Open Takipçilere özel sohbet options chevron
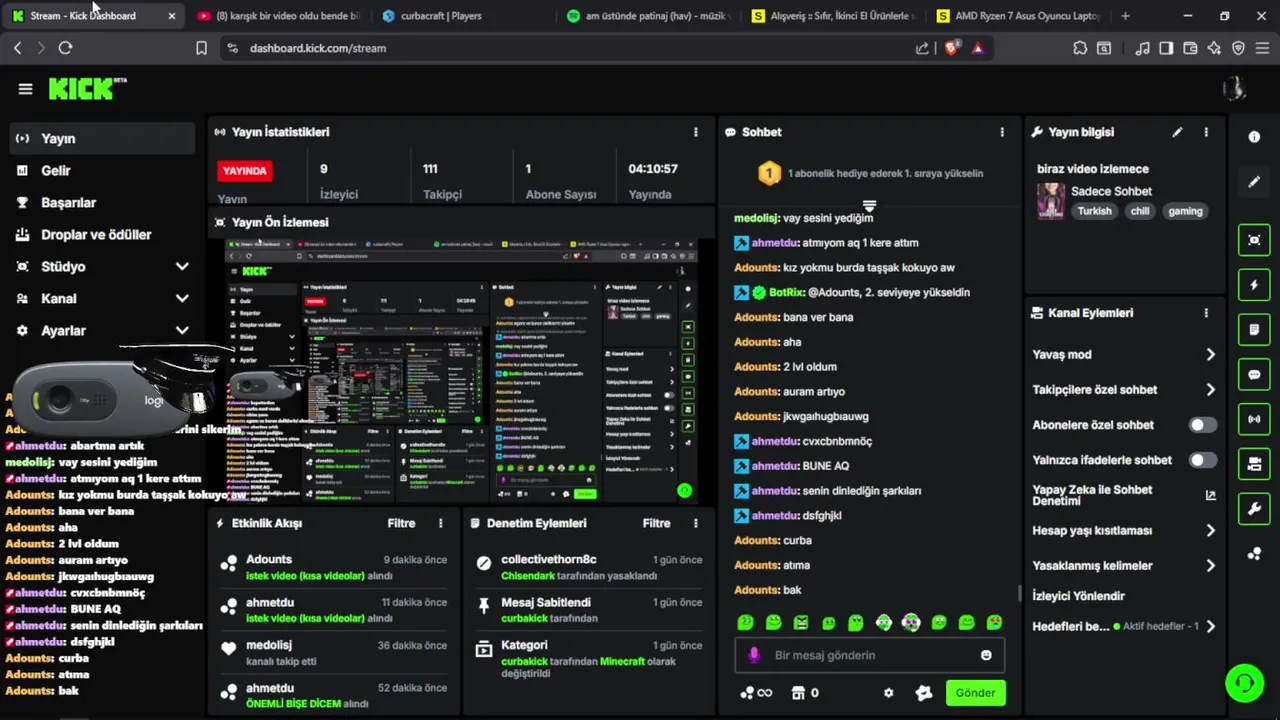This screenshot has height=720, width=1280. click(1210, 390)
